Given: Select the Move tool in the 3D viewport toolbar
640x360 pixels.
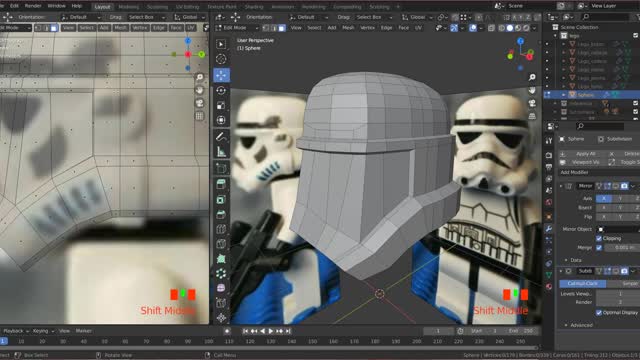Looking at the screenshot, I should (x=221, y=75).
